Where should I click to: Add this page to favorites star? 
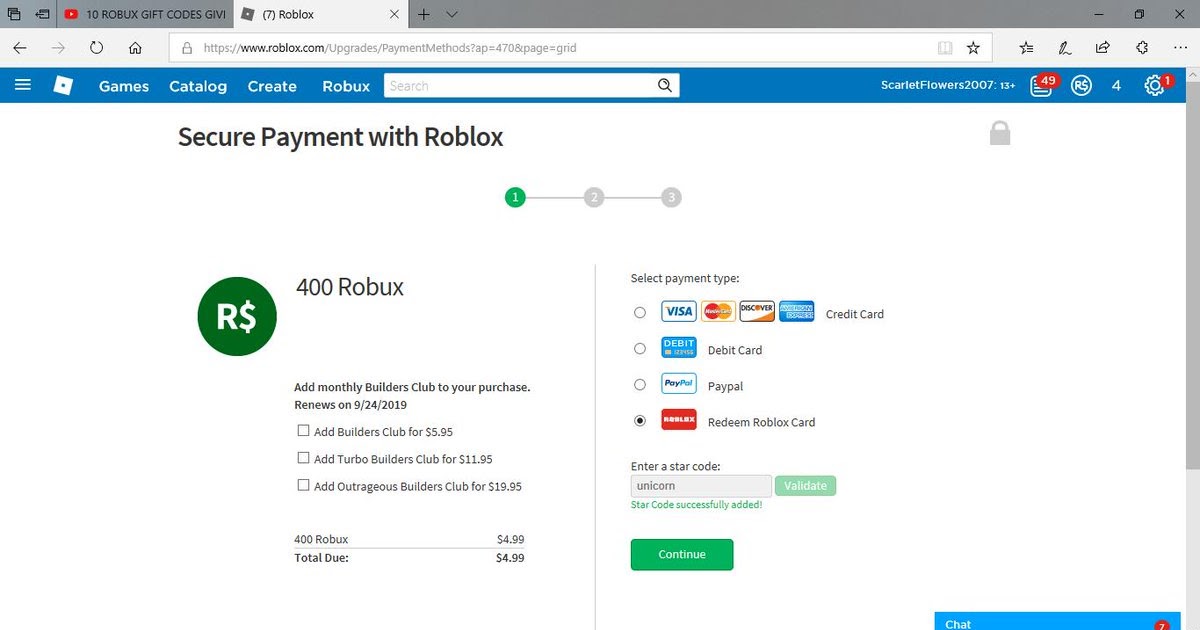[973, 47]
